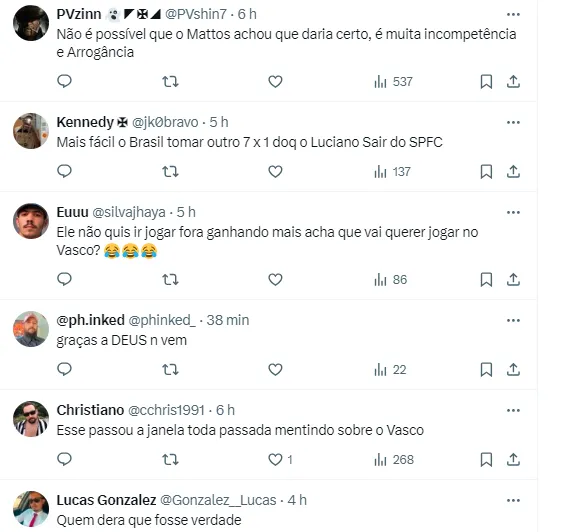561x532 pixels.
Task: Reply to PVzinn's tweet about Mattos
Action: coord(64,82)
